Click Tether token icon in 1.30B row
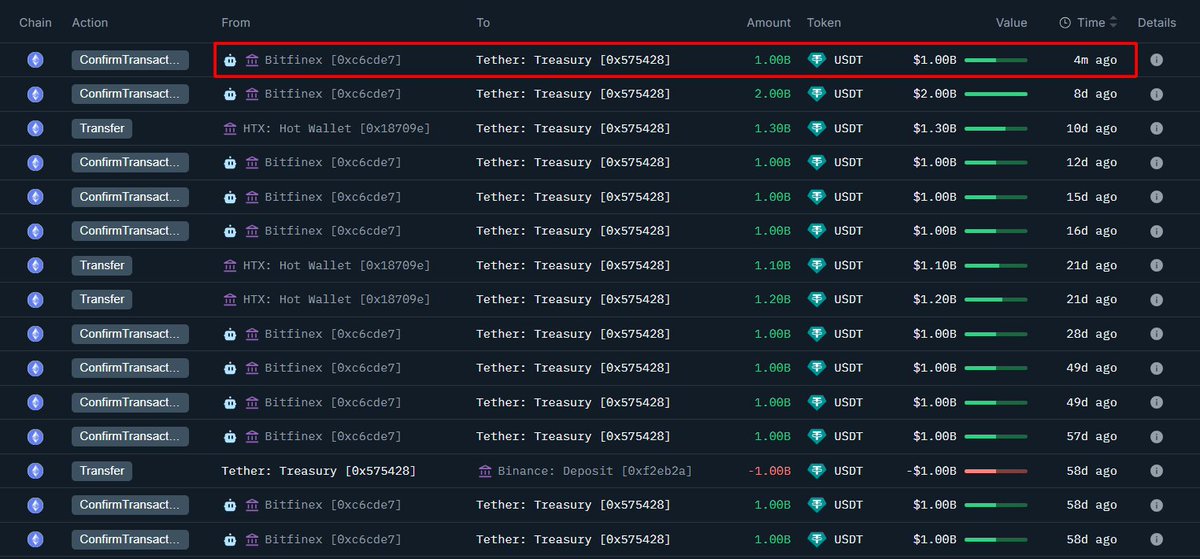Image resolution: width=1200 pixels, height=559 pixels. pos(817,128)
